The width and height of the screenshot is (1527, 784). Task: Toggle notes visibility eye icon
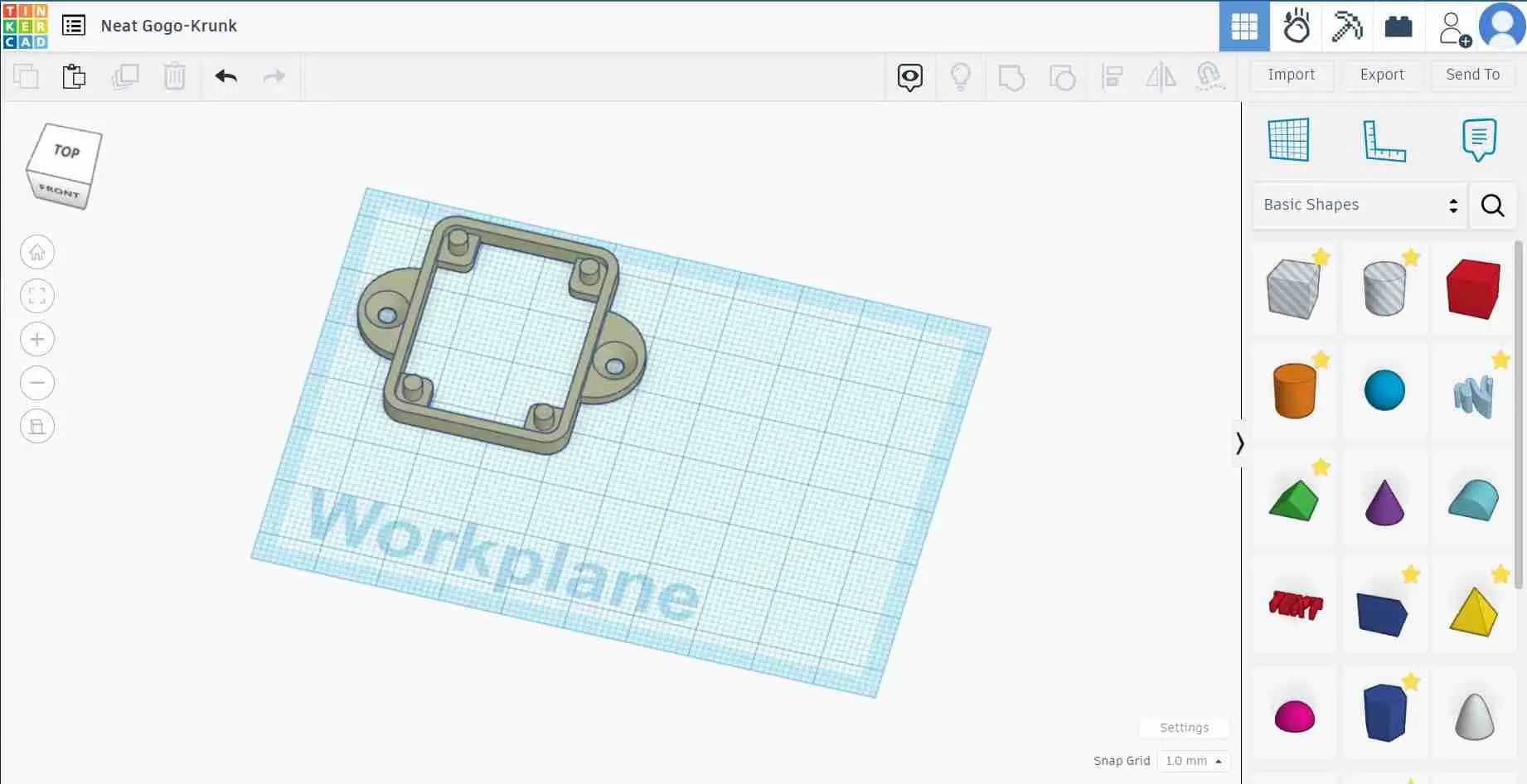click(909, 77)
